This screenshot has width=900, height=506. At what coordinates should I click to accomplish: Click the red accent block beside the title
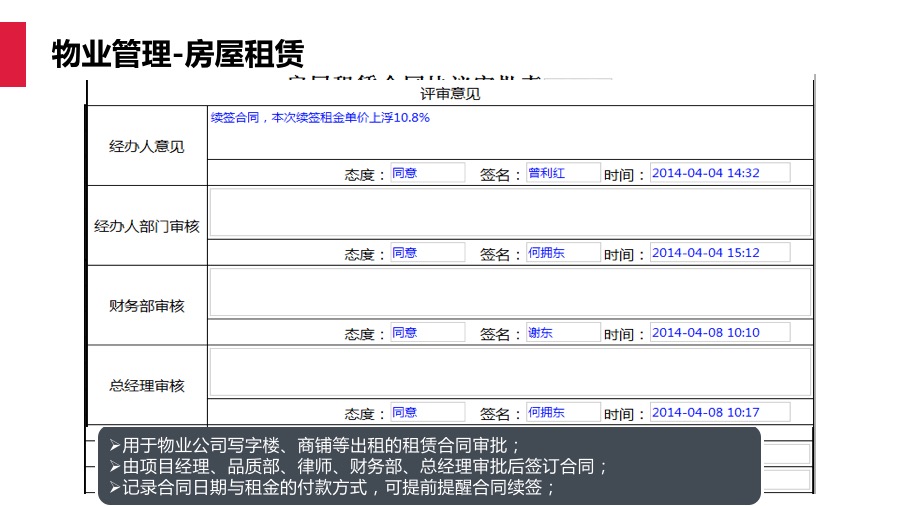point(13,53)
